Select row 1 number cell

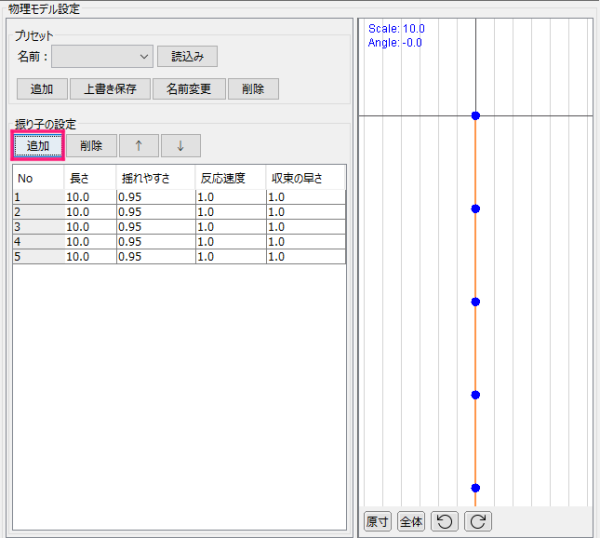click(39, 197)
